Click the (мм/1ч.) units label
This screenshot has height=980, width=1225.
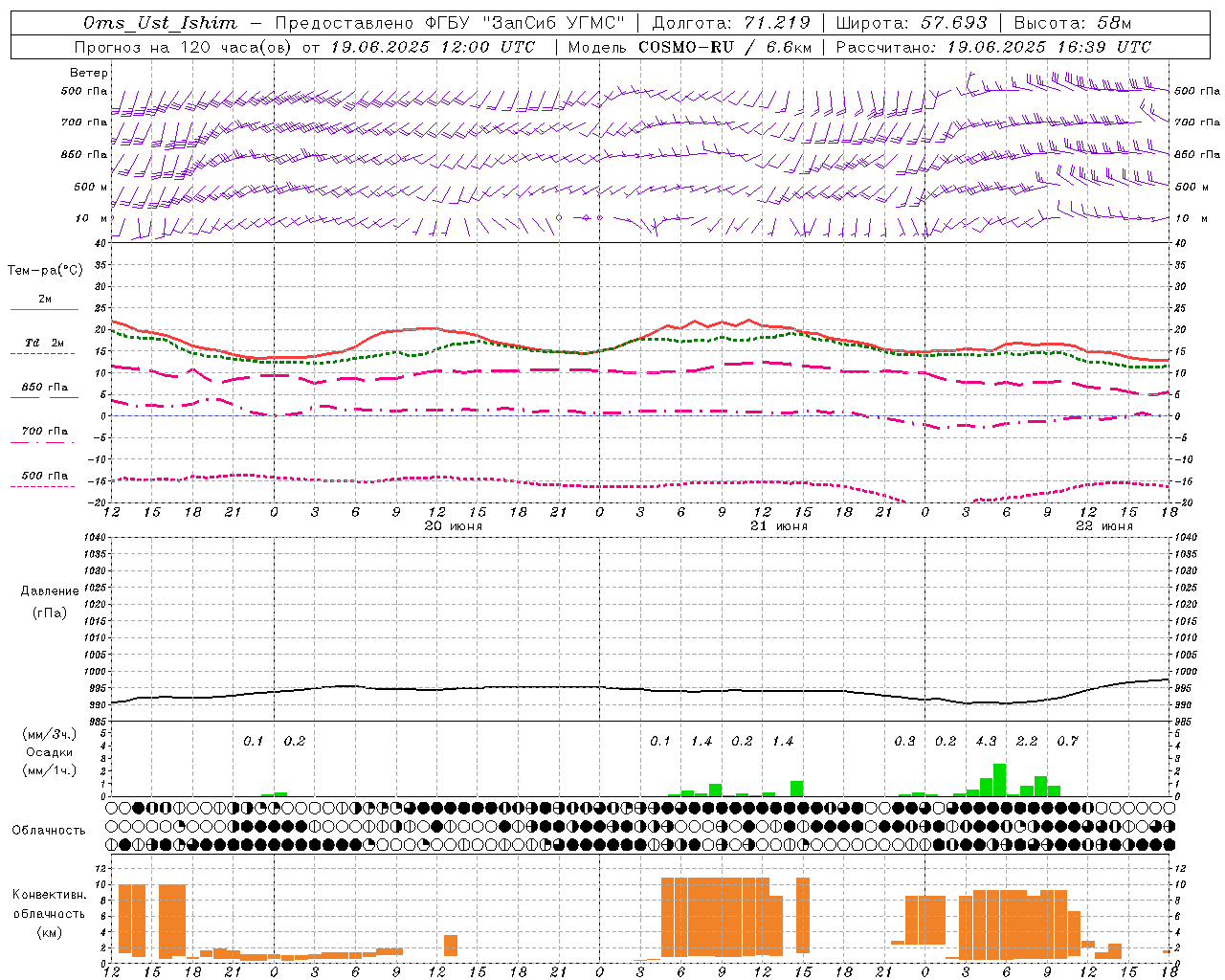[x=50, y=770]
